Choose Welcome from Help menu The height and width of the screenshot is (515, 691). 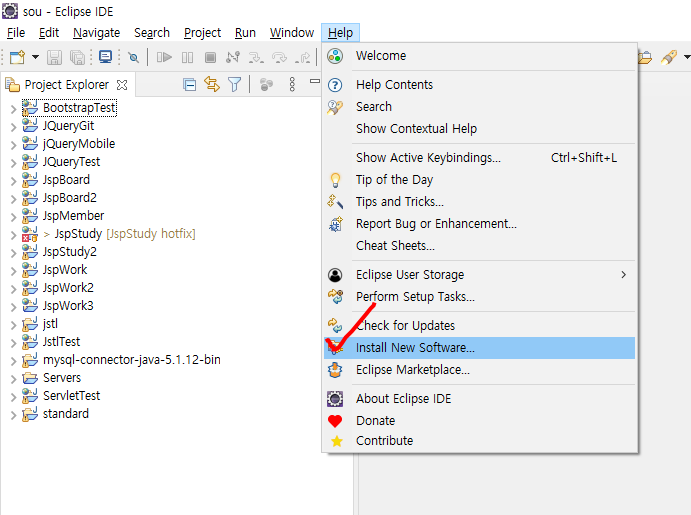[x=479, y=56]
